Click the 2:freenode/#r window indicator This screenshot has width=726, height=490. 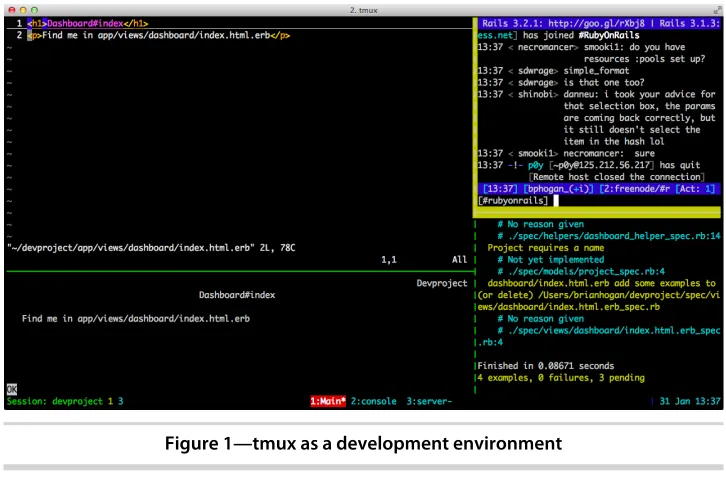[634, 188]
